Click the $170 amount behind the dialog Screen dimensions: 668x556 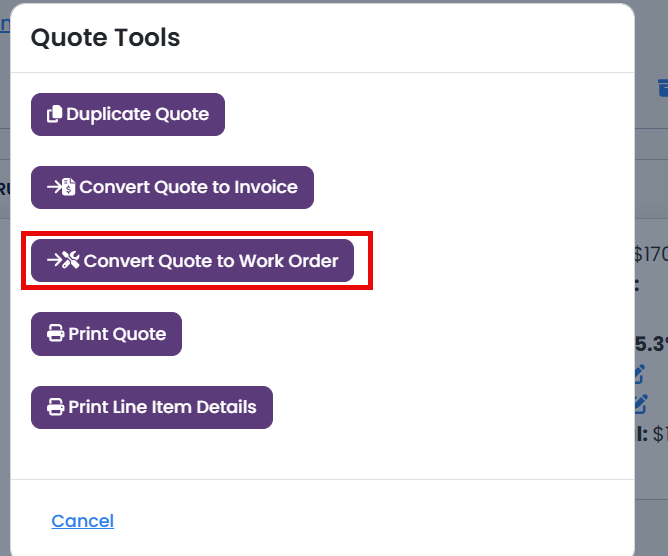651,254
